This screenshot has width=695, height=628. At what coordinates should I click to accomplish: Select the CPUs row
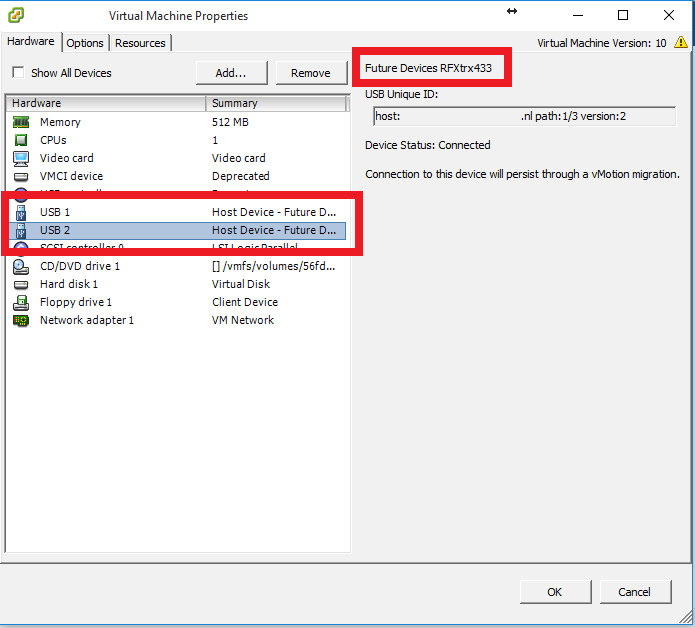pos(177,140)
